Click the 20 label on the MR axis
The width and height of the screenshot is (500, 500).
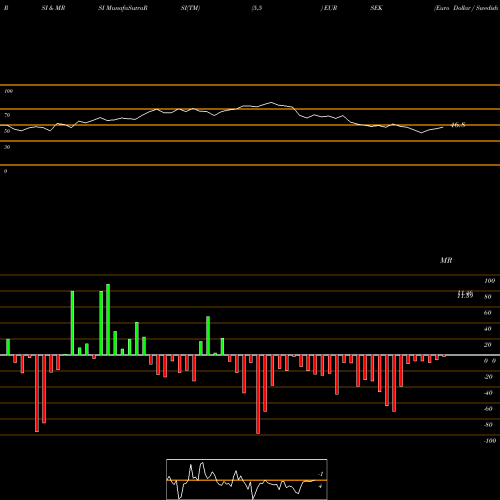[x=488, y=345]
